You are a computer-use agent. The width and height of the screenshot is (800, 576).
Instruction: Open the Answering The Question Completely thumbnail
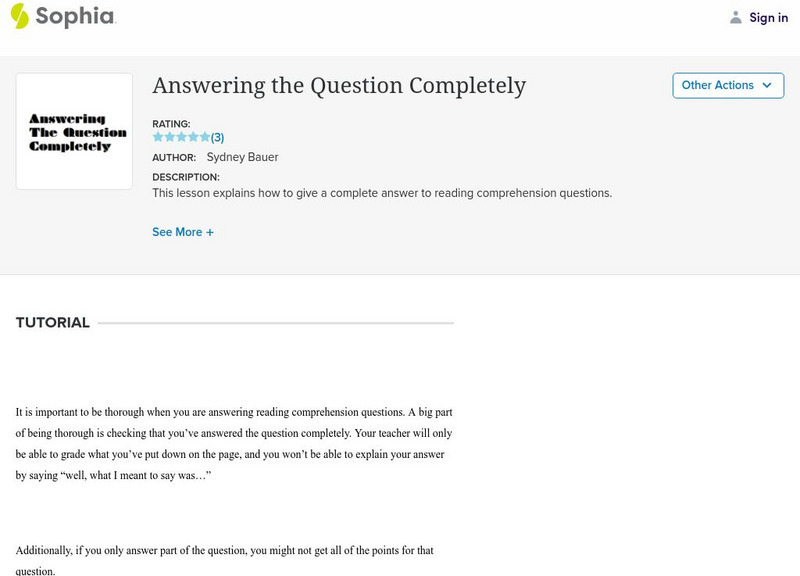74,131
